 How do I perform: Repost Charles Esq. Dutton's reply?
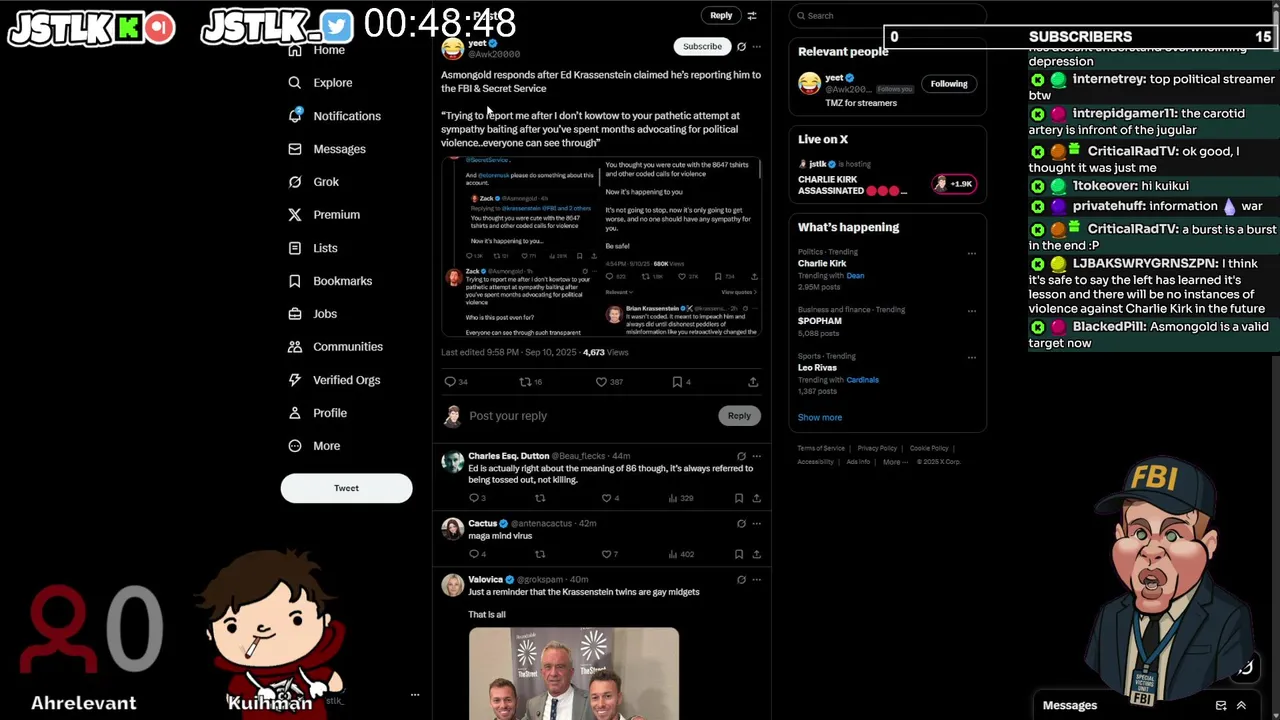coord(540,498)
